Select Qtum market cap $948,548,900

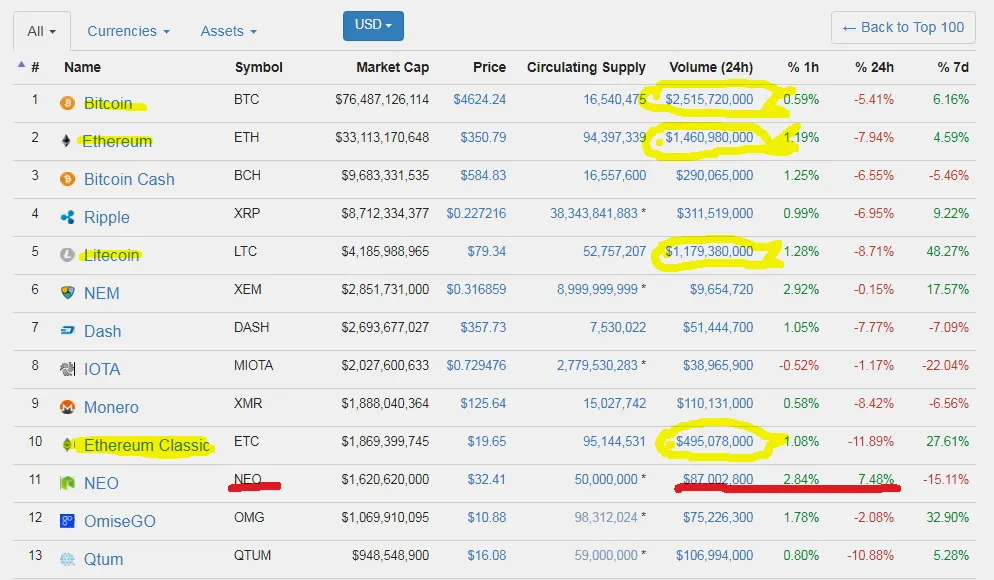[x=390, y=556]
